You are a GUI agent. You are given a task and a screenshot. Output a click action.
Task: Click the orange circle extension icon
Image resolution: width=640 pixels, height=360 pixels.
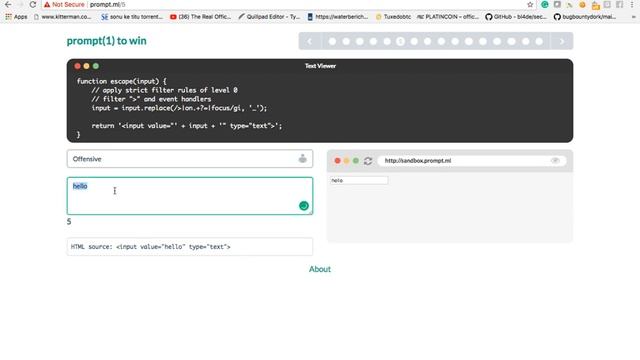(582, 5)
